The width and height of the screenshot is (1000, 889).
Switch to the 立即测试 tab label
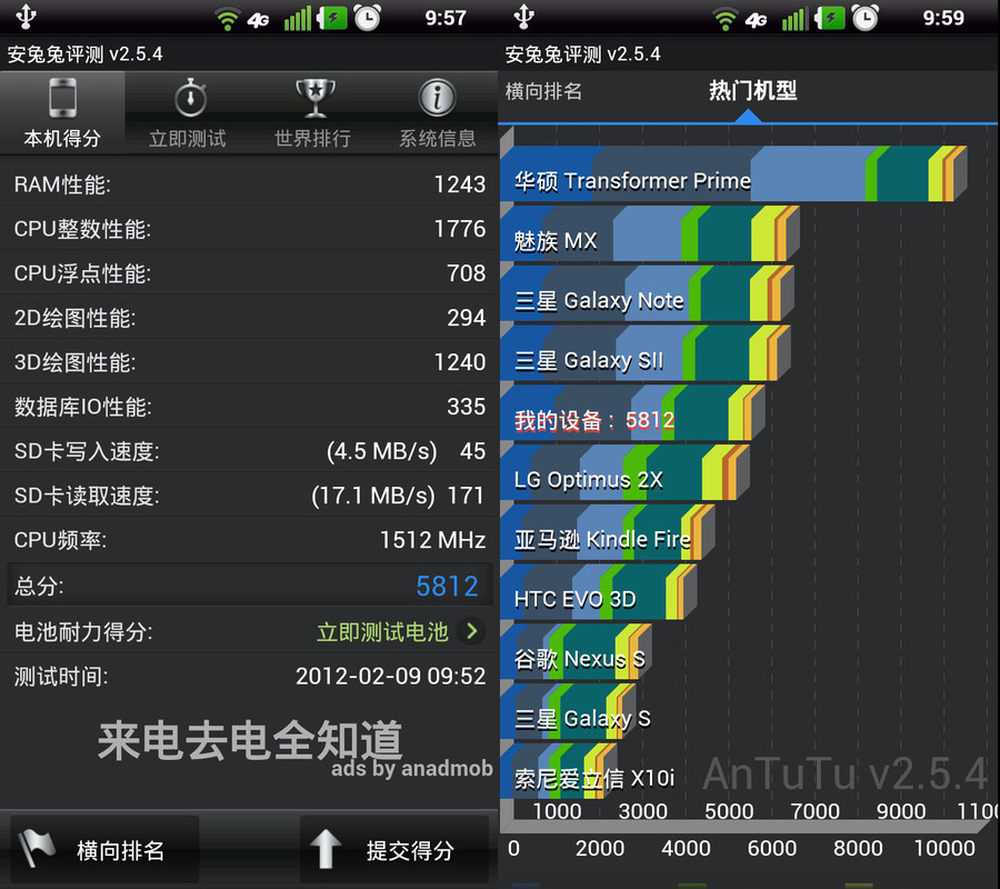(187, 138)
